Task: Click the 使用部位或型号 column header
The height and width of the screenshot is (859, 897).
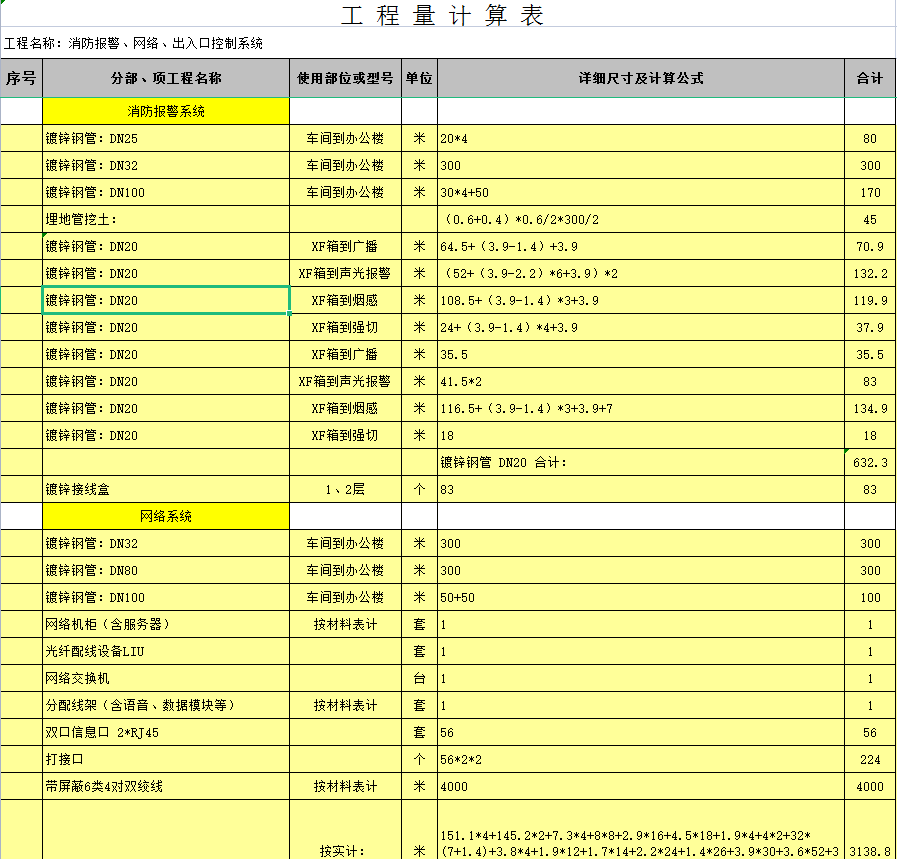Action: (345, 78)
